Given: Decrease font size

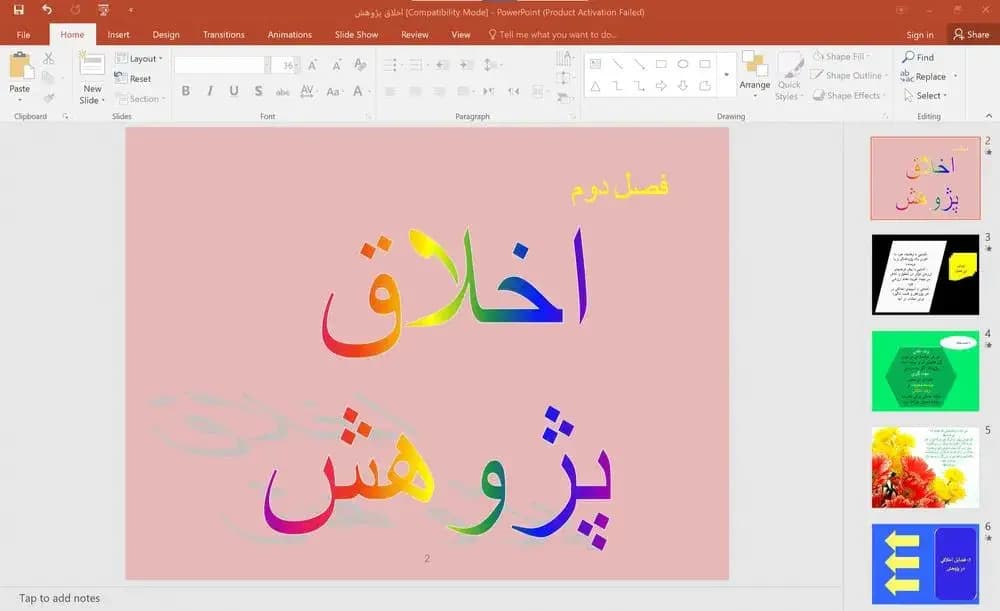Looking at the screenshot, I should pyautogui.click(x=336, y=65).
